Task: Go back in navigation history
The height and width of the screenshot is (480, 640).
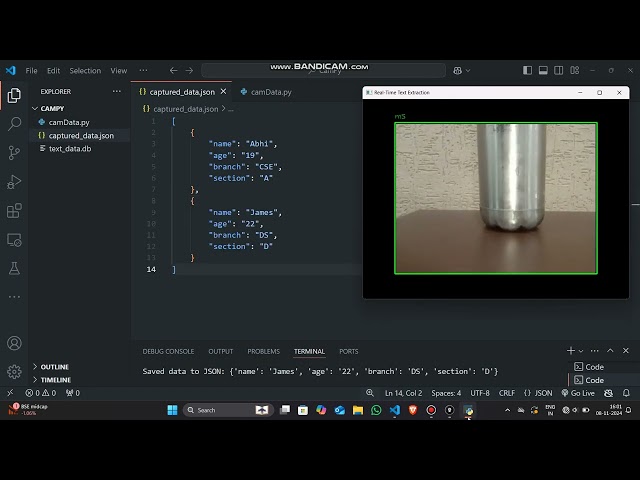Action: pos(173,71)
